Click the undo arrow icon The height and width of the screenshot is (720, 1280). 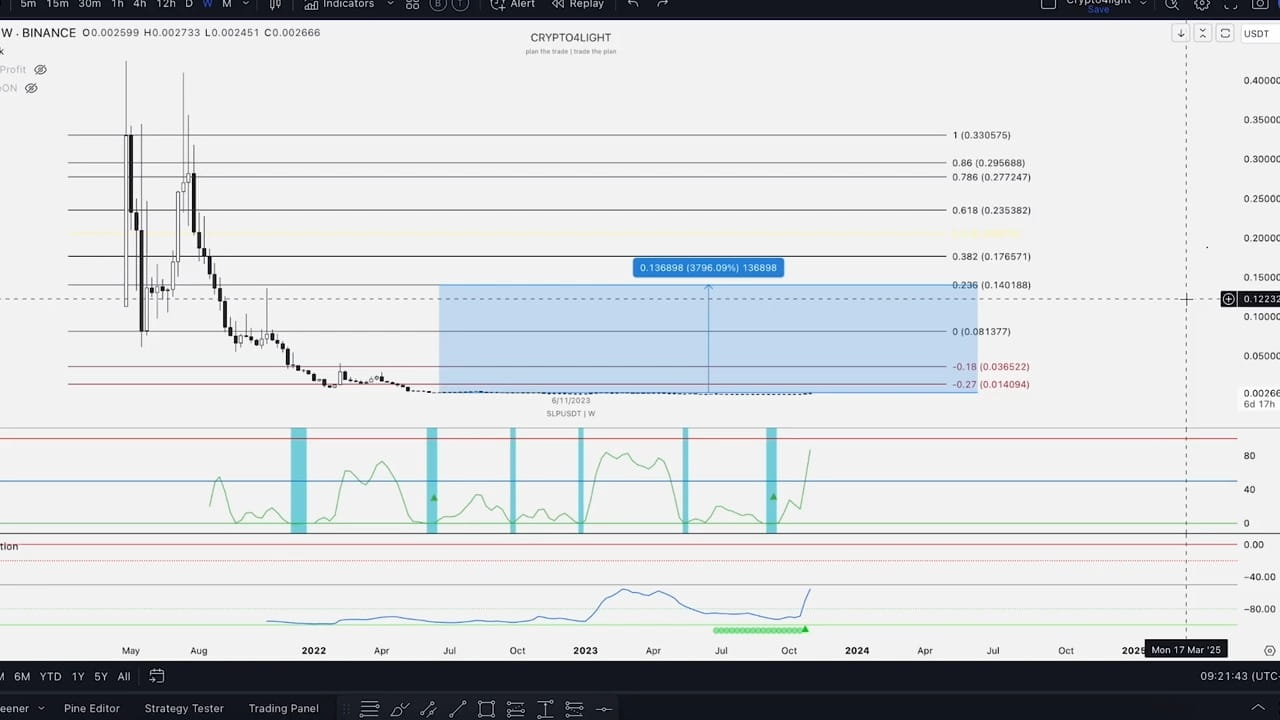[x=633, y=5]
